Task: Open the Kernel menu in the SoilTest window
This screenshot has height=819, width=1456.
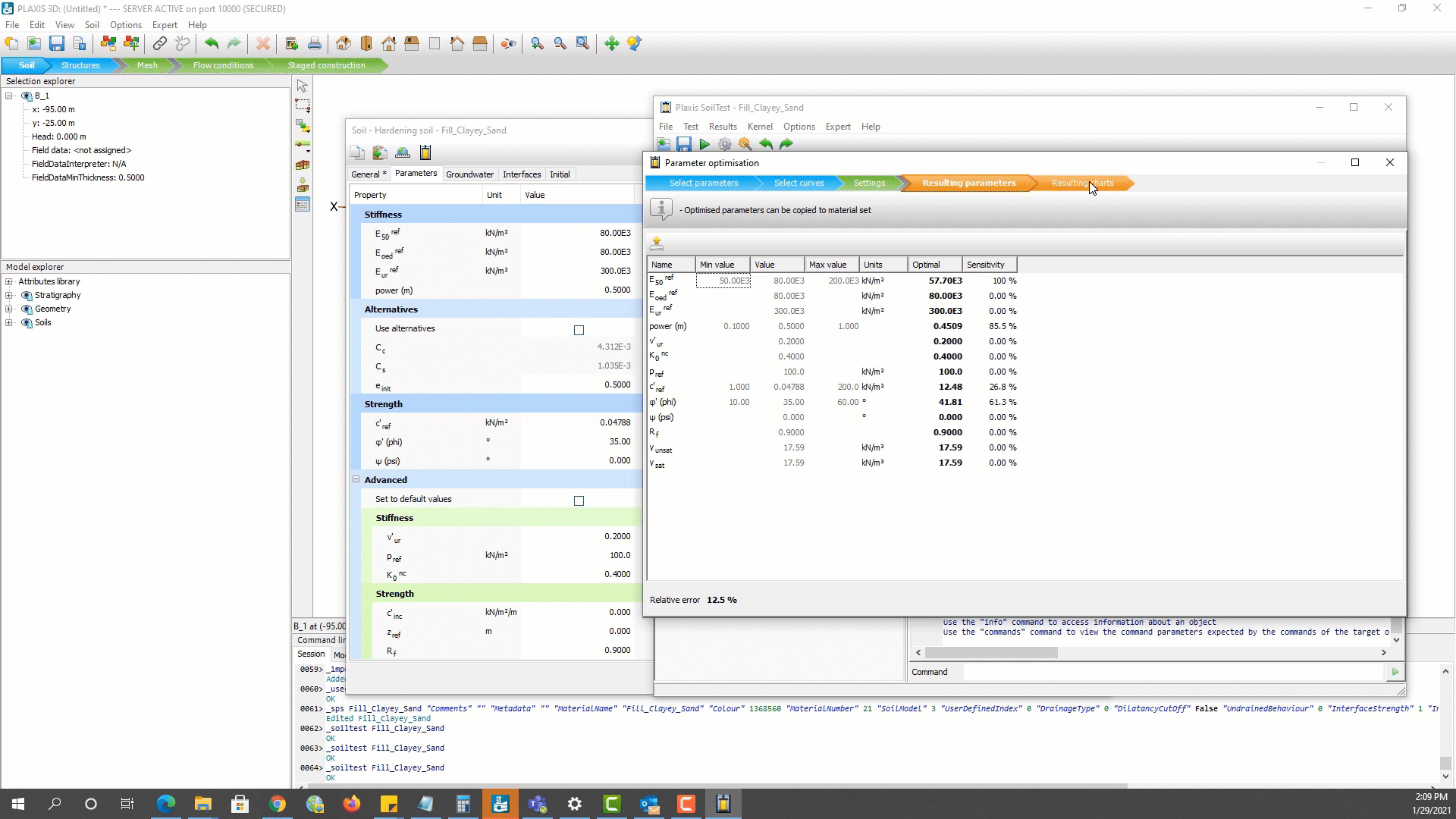Action: coord(760,127)
